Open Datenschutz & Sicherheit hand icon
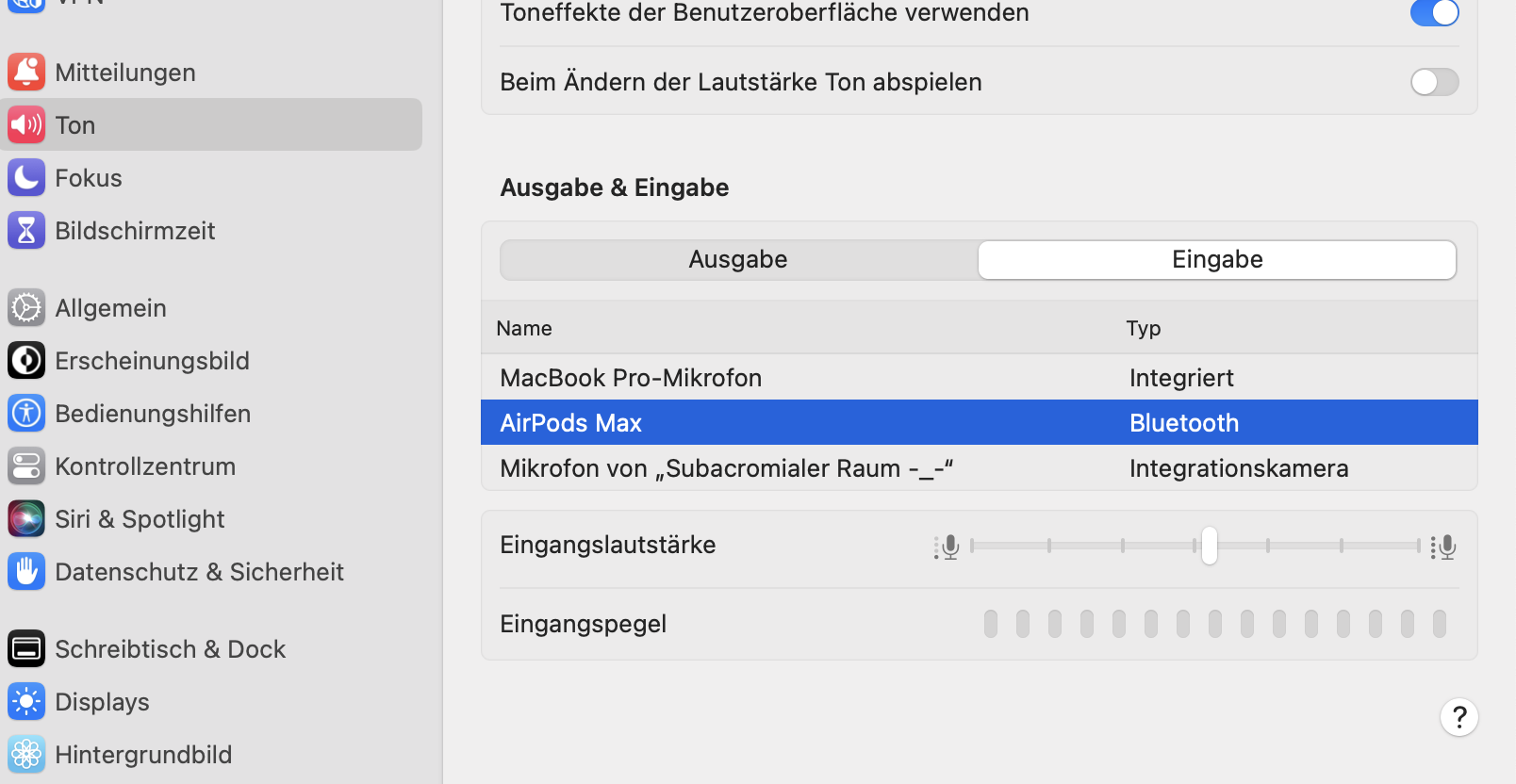This screenshot has width=1516, height=784. pyautogui.click(x=26, y=572)
